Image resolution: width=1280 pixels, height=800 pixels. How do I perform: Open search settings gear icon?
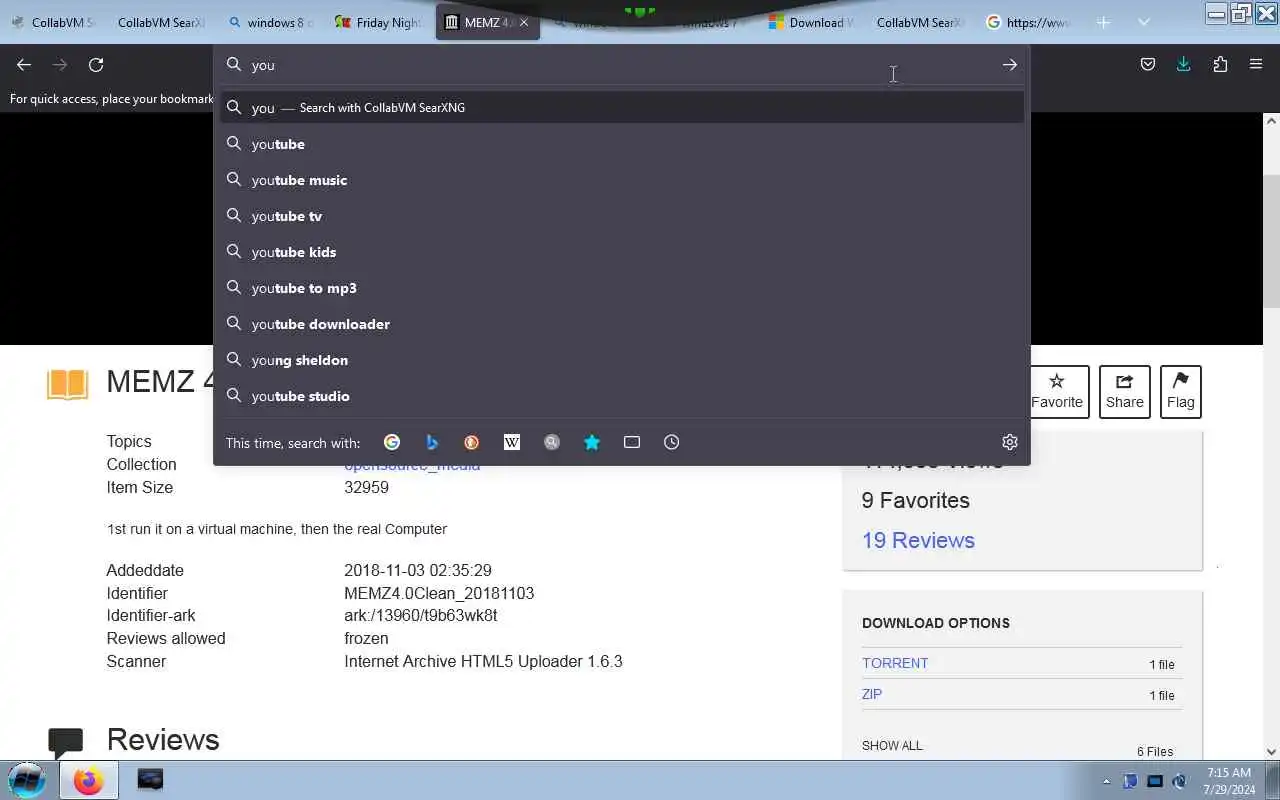coord(1010,442)
